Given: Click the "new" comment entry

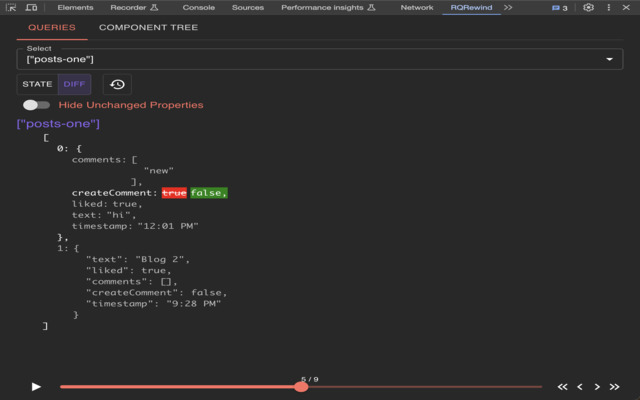Looking at the screenshot, I should click(x=159, y=171).
